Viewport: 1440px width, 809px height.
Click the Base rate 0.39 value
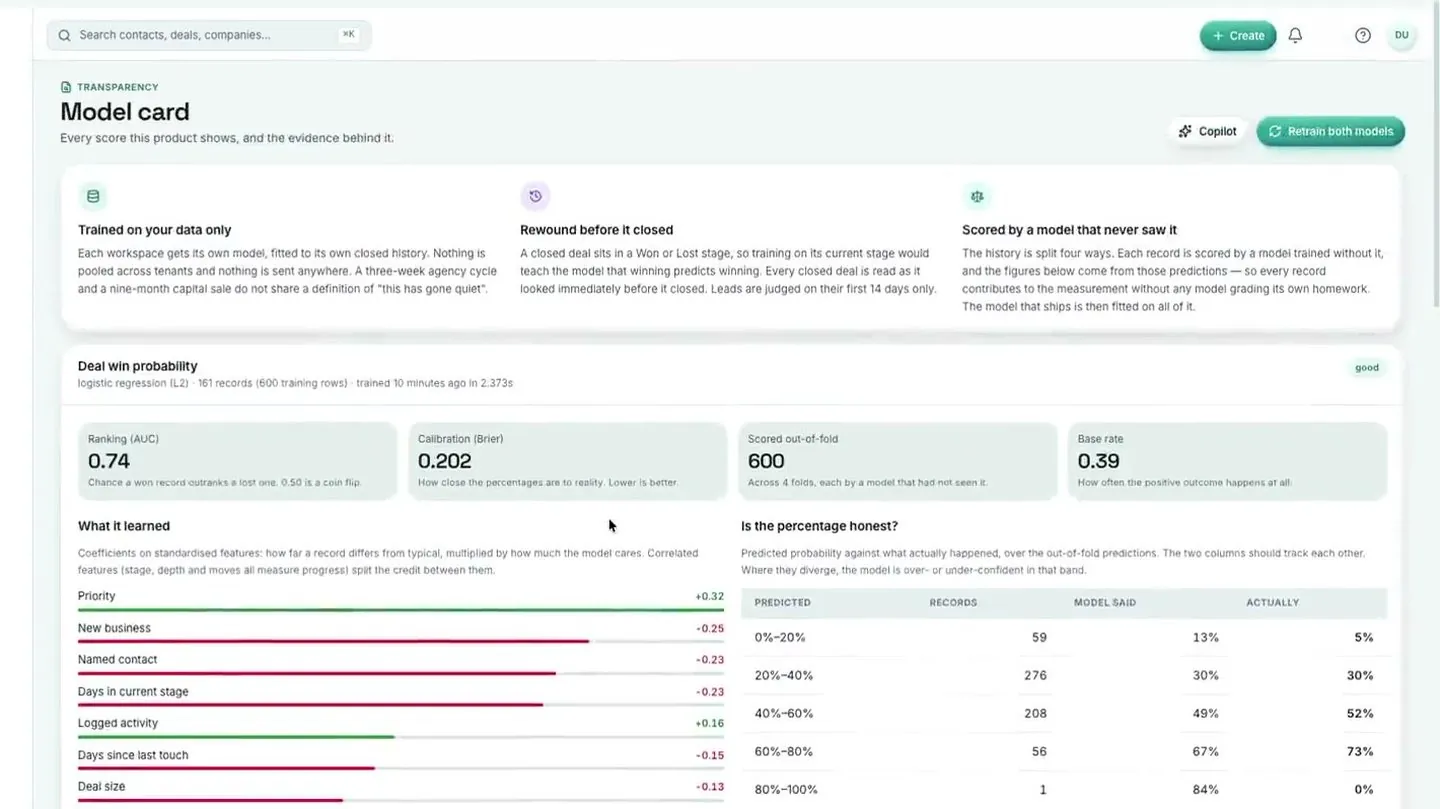[x=1099, y=461]
